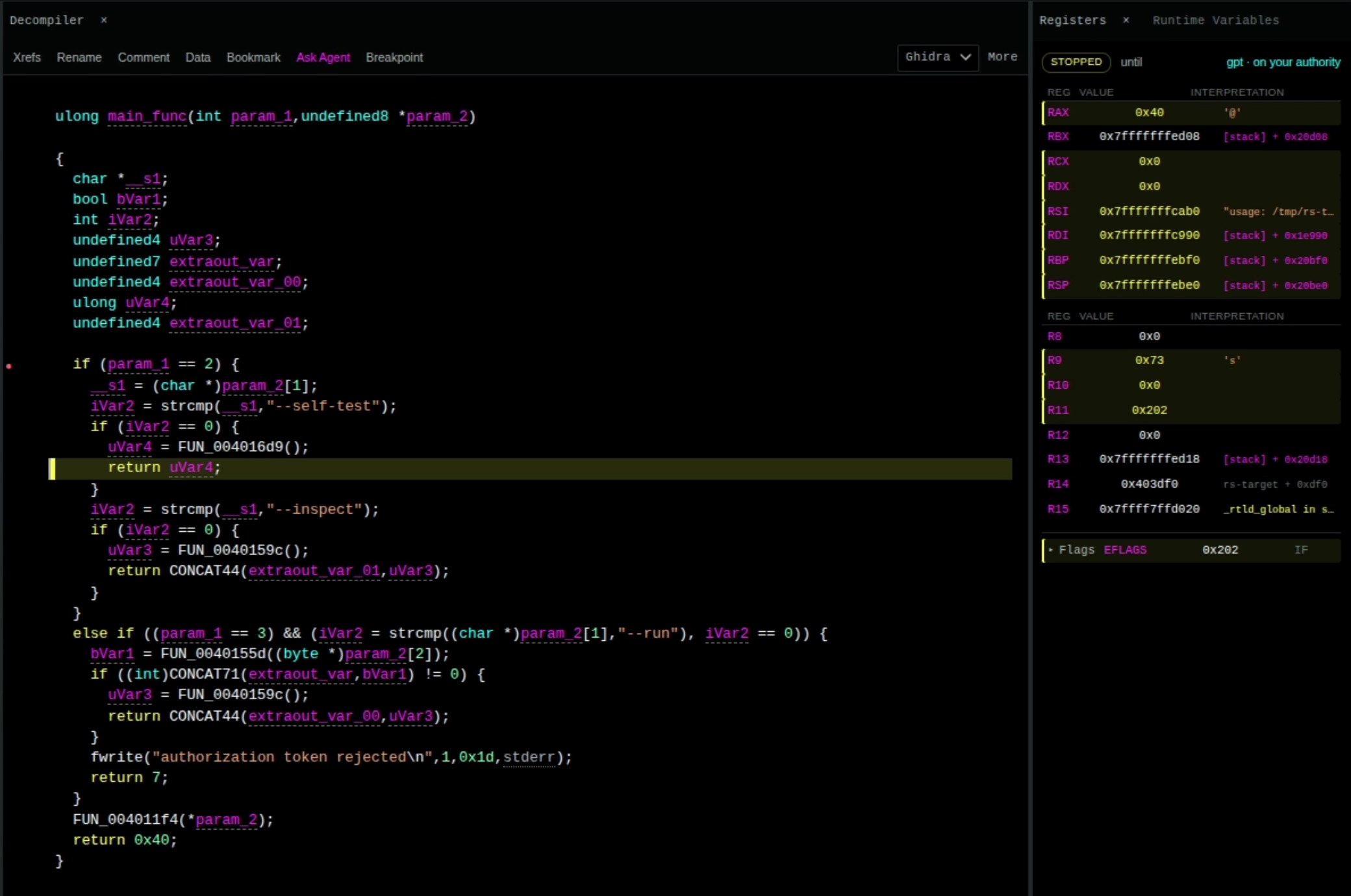Open the Xrefs action

(x=27, y=57)
